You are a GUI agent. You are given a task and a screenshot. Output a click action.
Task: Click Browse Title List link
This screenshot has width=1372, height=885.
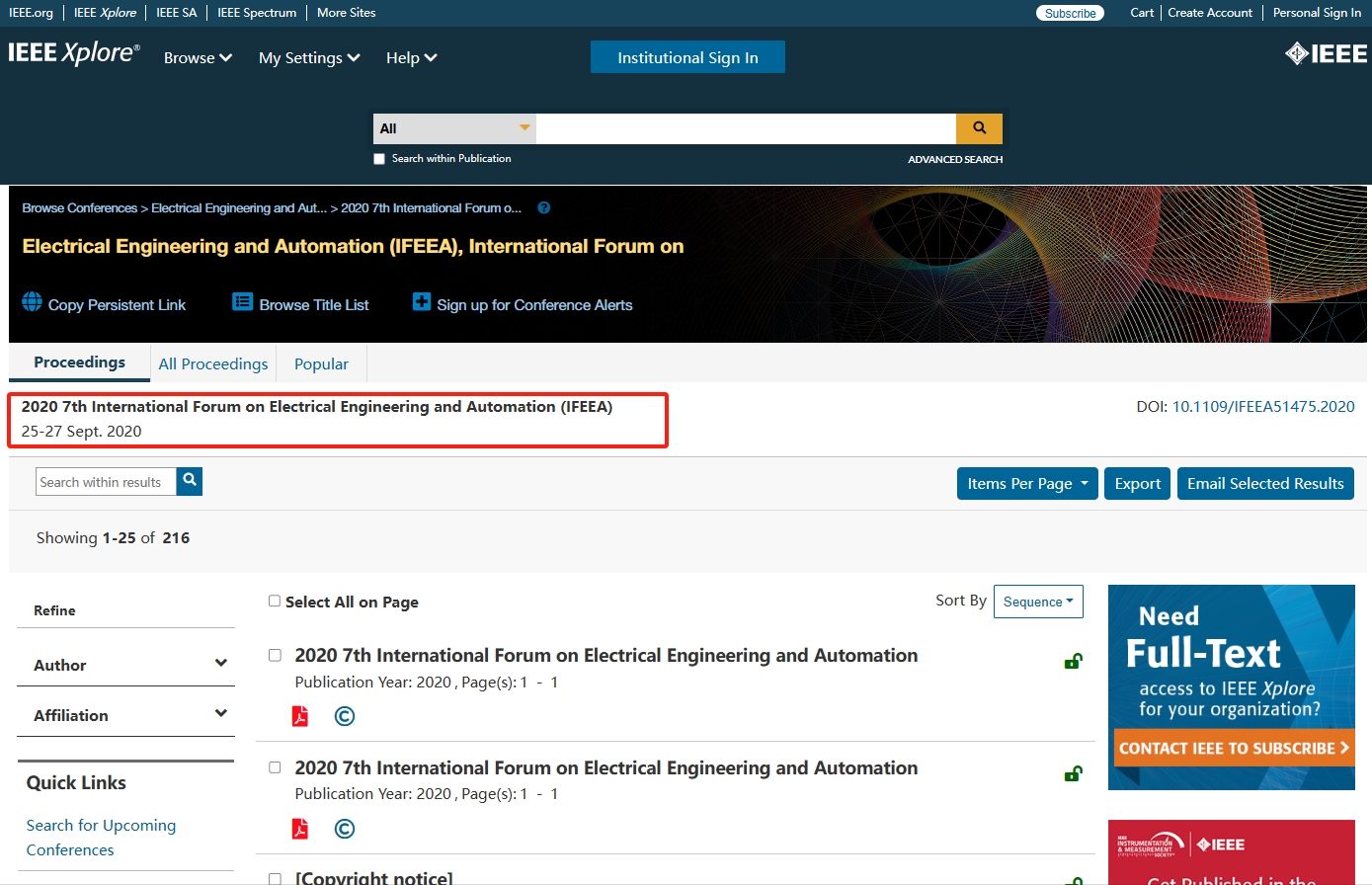314,305
